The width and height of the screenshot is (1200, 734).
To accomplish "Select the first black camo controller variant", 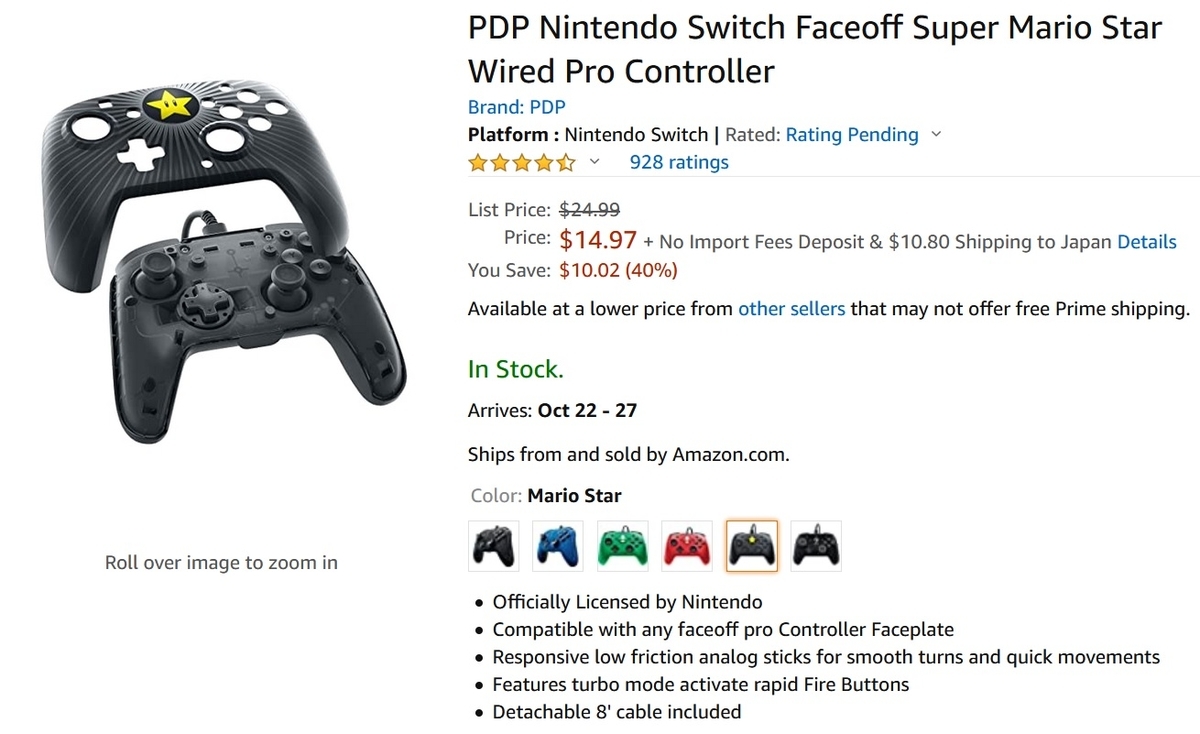I will [493, 545].
